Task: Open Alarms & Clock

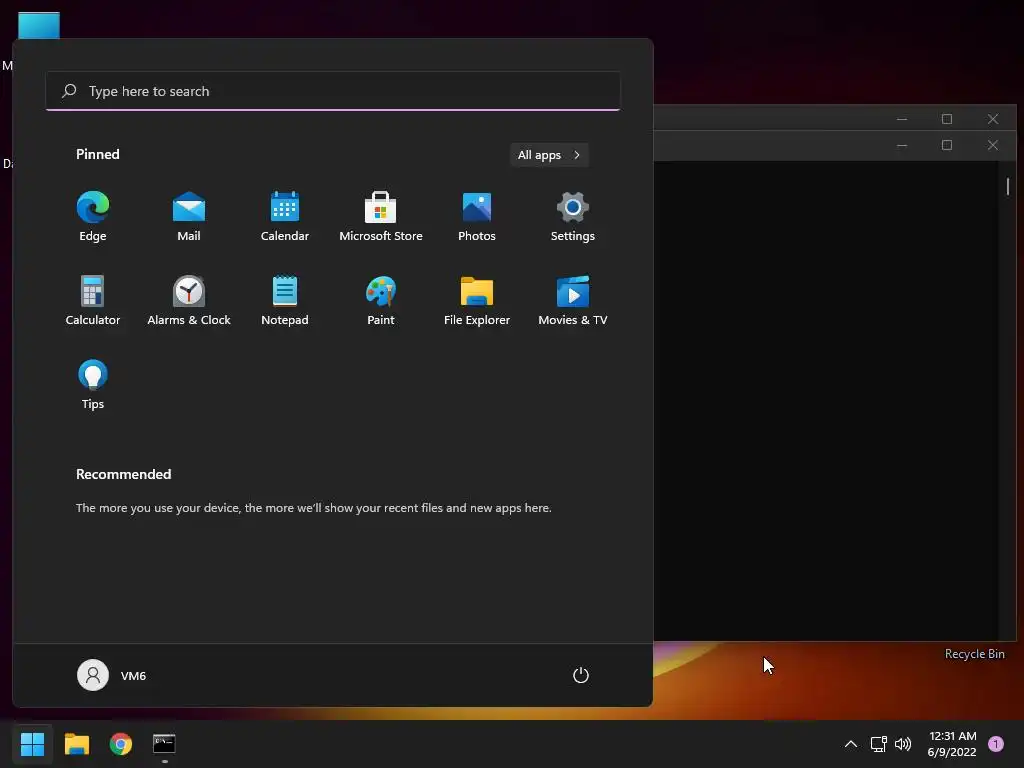Action: (189, 301)
